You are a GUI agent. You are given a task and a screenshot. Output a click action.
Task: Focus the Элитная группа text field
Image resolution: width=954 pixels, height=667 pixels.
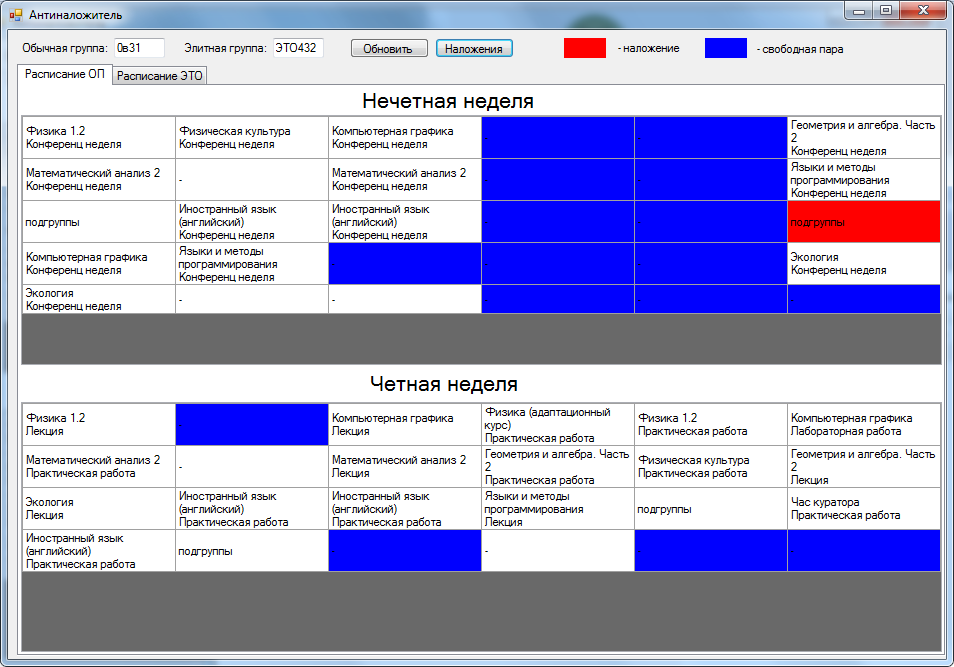tap(297, 48)
